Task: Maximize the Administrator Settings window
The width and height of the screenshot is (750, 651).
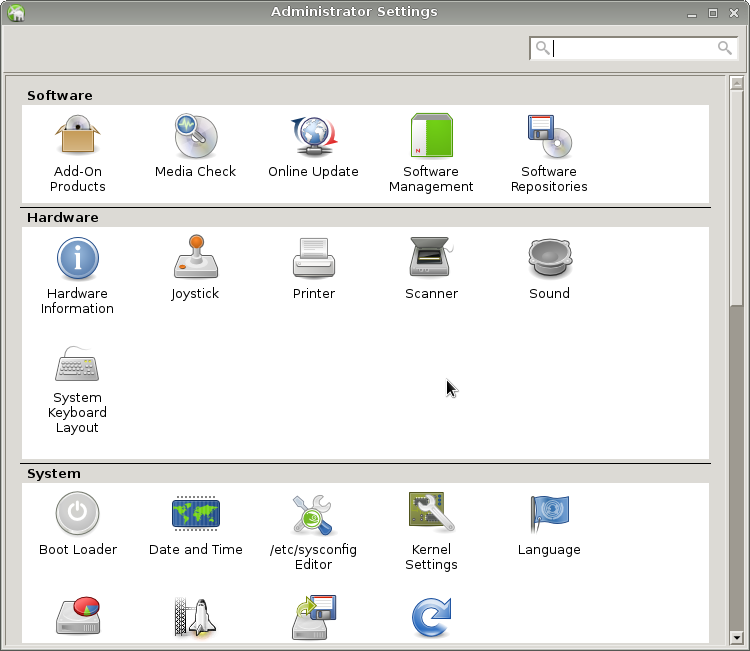Action: tap(713, 13)
